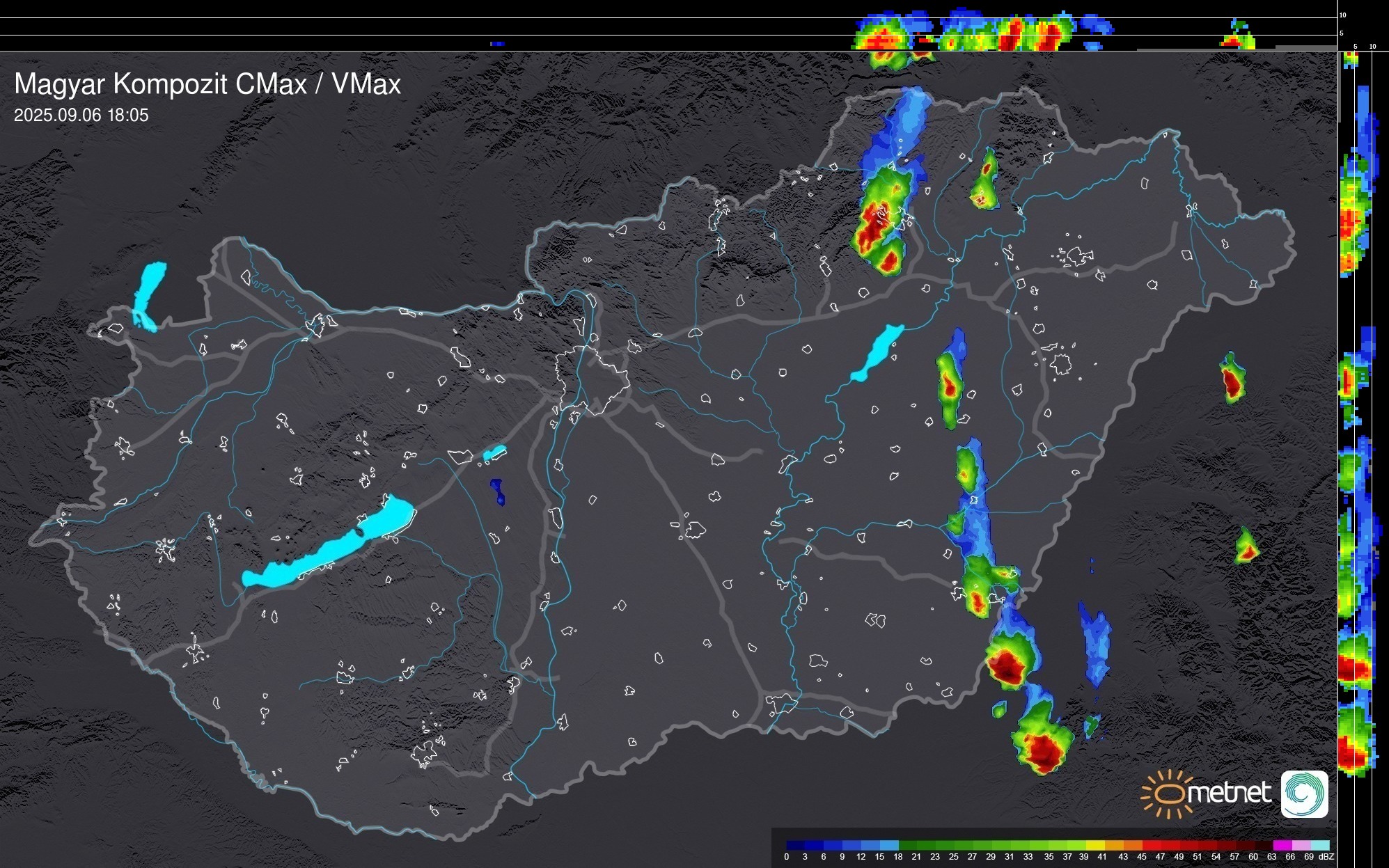Select the light cyan 69 dBZ legend swatch
Screen dimensions: 1389x868
click(x=1319, y=846)
